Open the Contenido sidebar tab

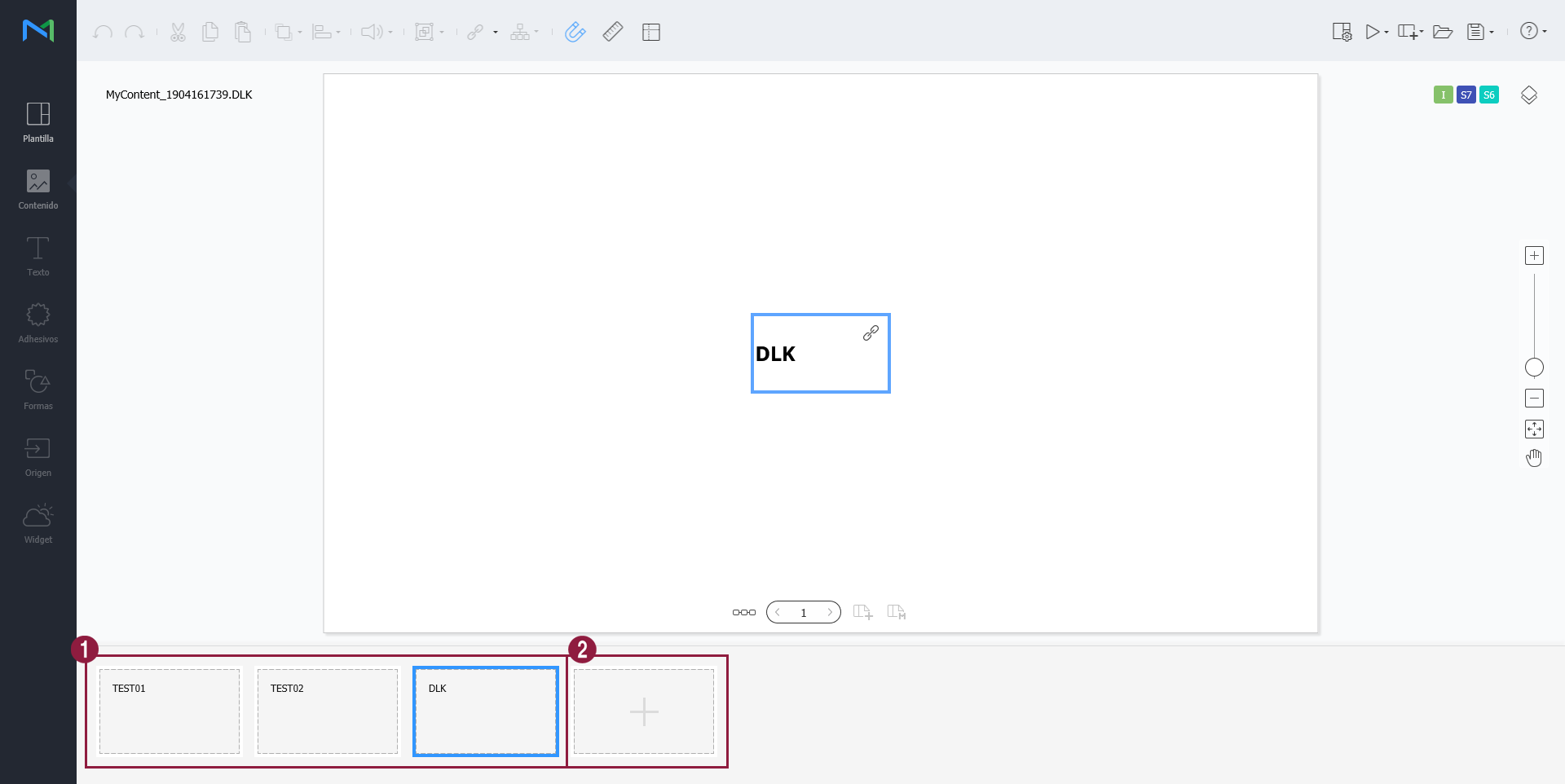38,189
